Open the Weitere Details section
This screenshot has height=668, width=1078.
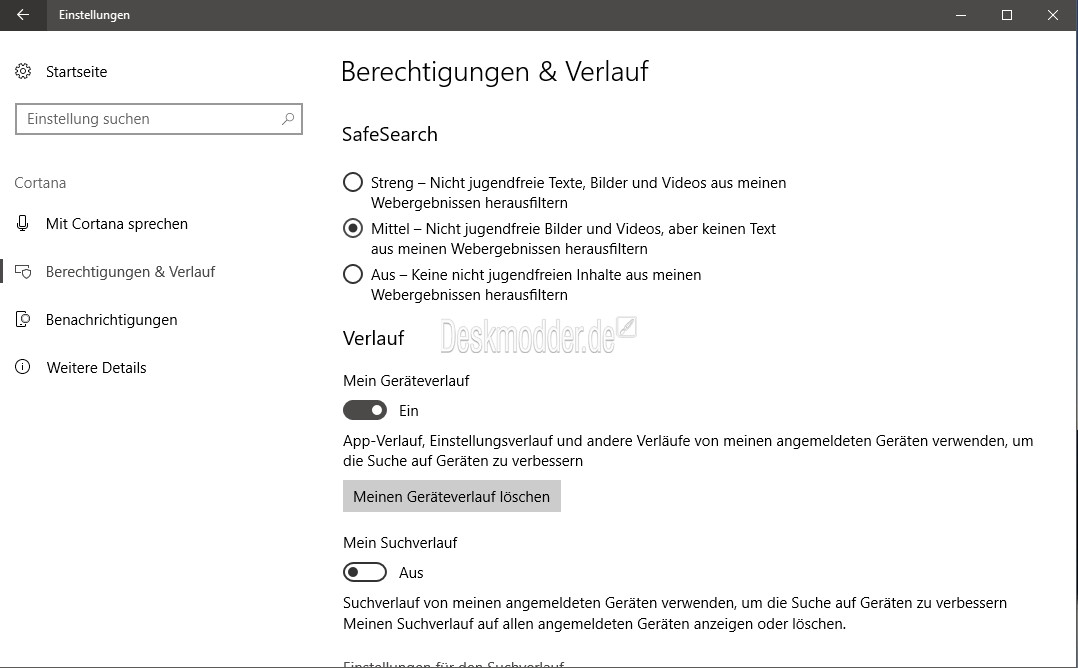coord(96,368)
